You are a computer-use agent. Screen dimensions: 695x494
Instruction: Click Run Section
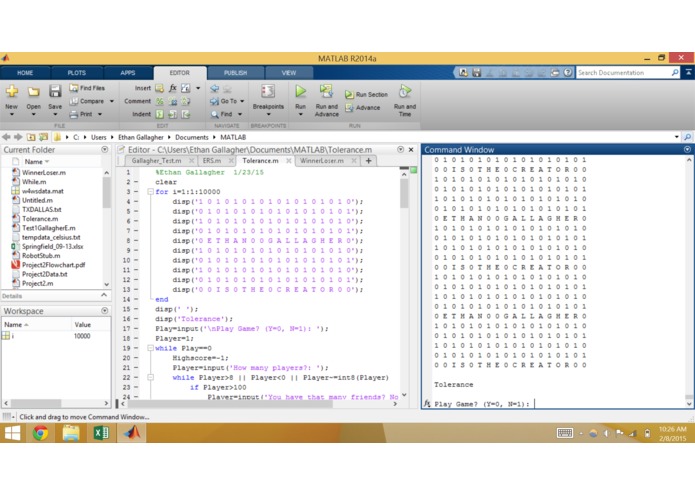[x=366, y=94]
